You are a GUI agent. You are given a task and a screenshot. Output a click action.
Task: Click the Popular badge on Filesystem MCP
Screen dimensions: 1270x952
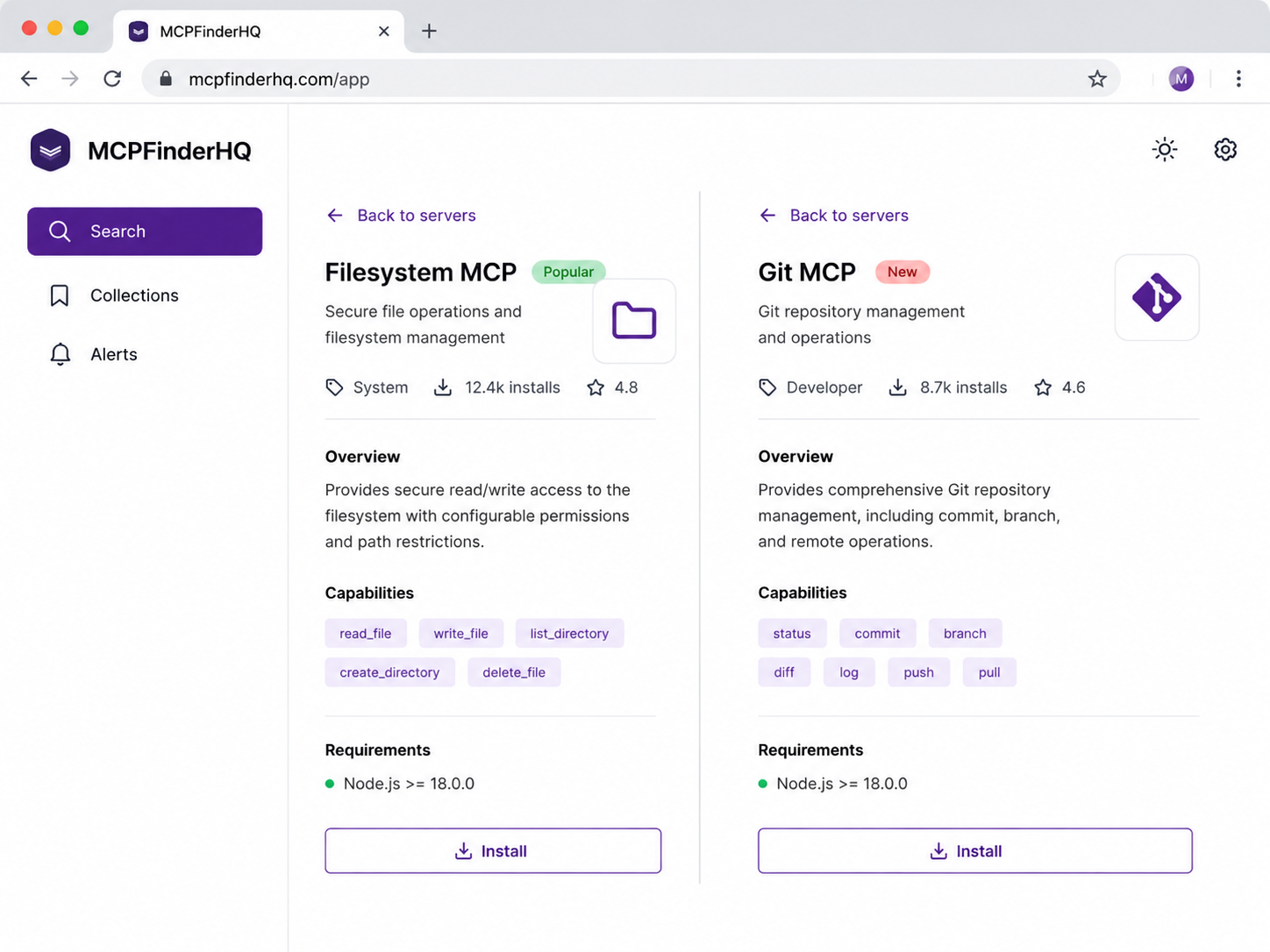tap(568, 272)
